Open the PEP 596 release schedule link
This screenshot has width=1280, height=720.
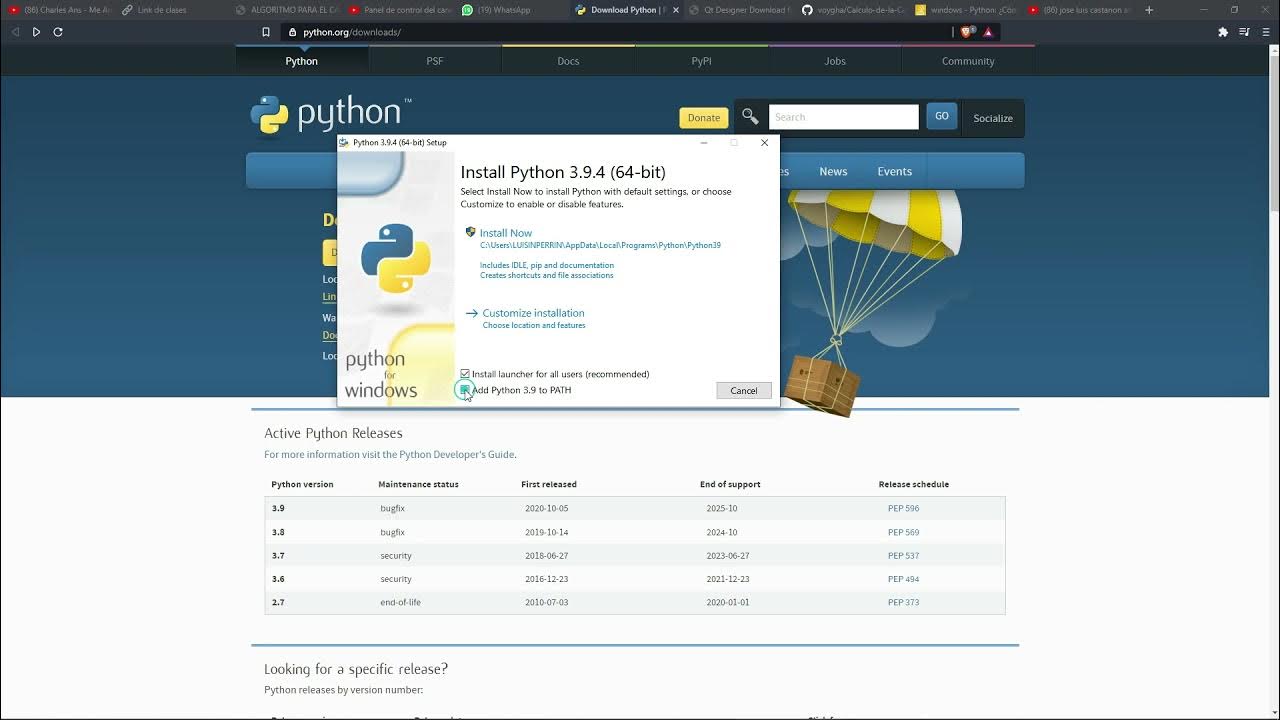903,508
